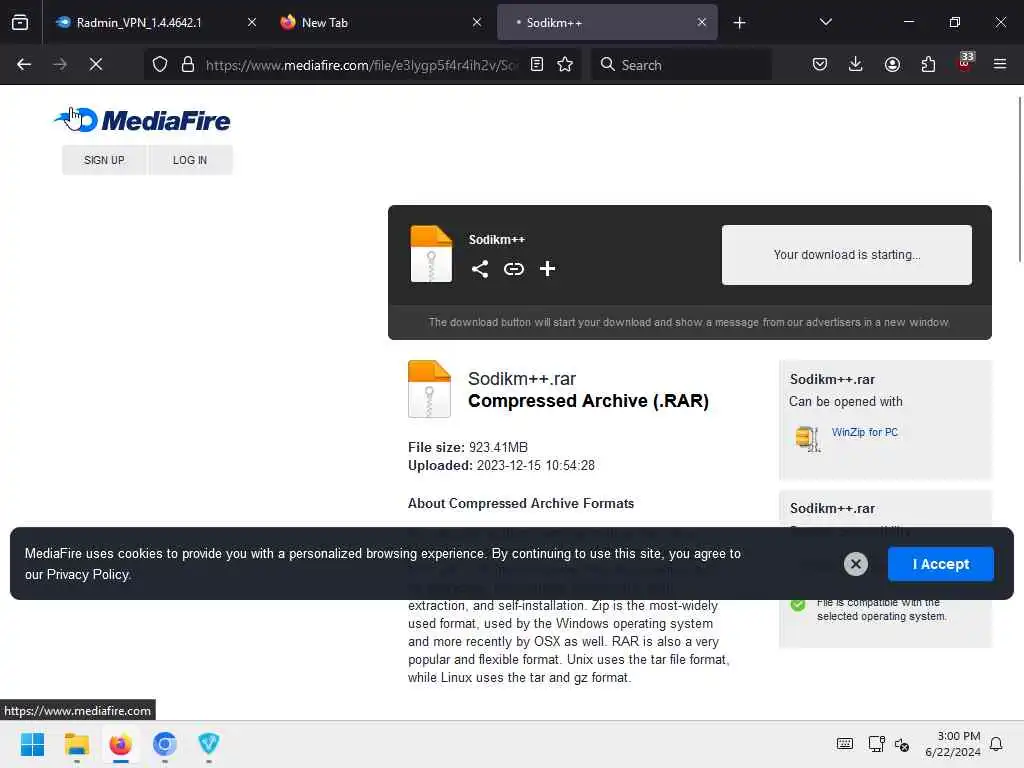Open Firefox View tab list icon
Image resolution: width=1024 pixels, height=768 pixels.
point(20,22)
